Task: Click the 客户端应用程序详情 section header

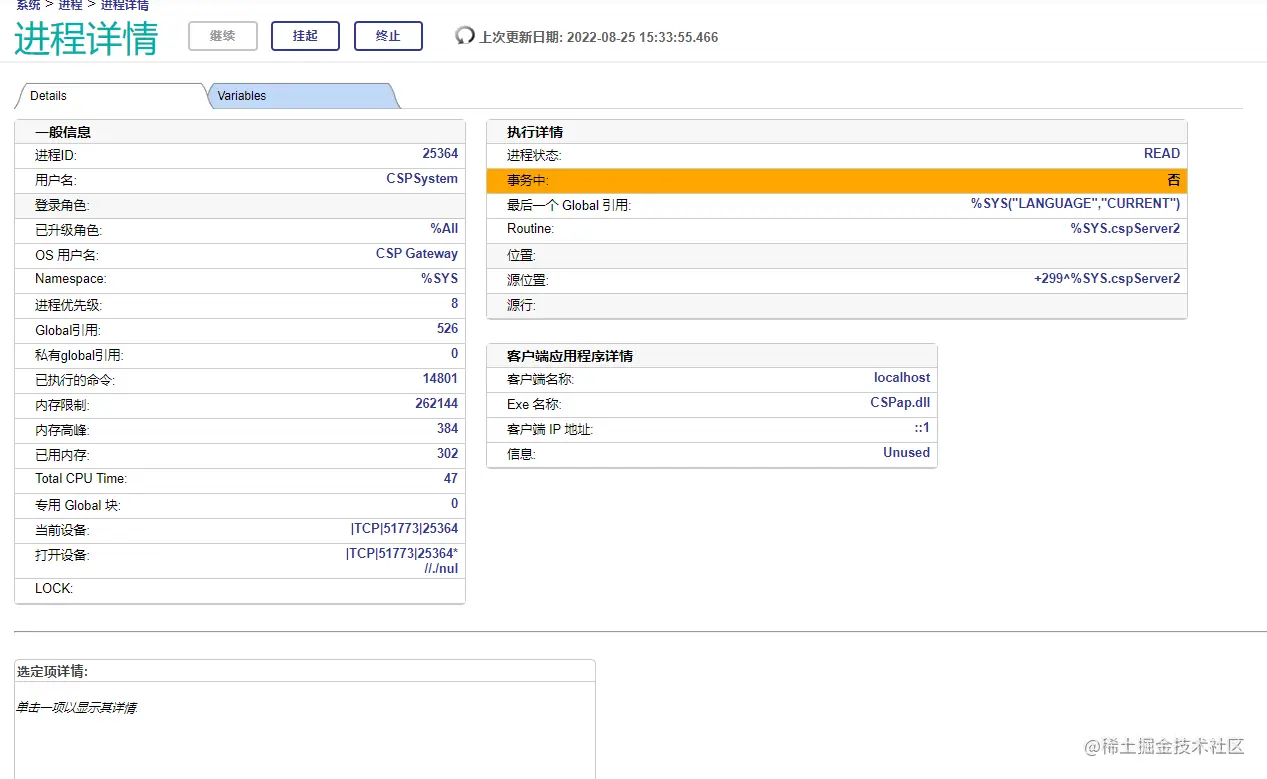Action: click(x=570, y=356)
